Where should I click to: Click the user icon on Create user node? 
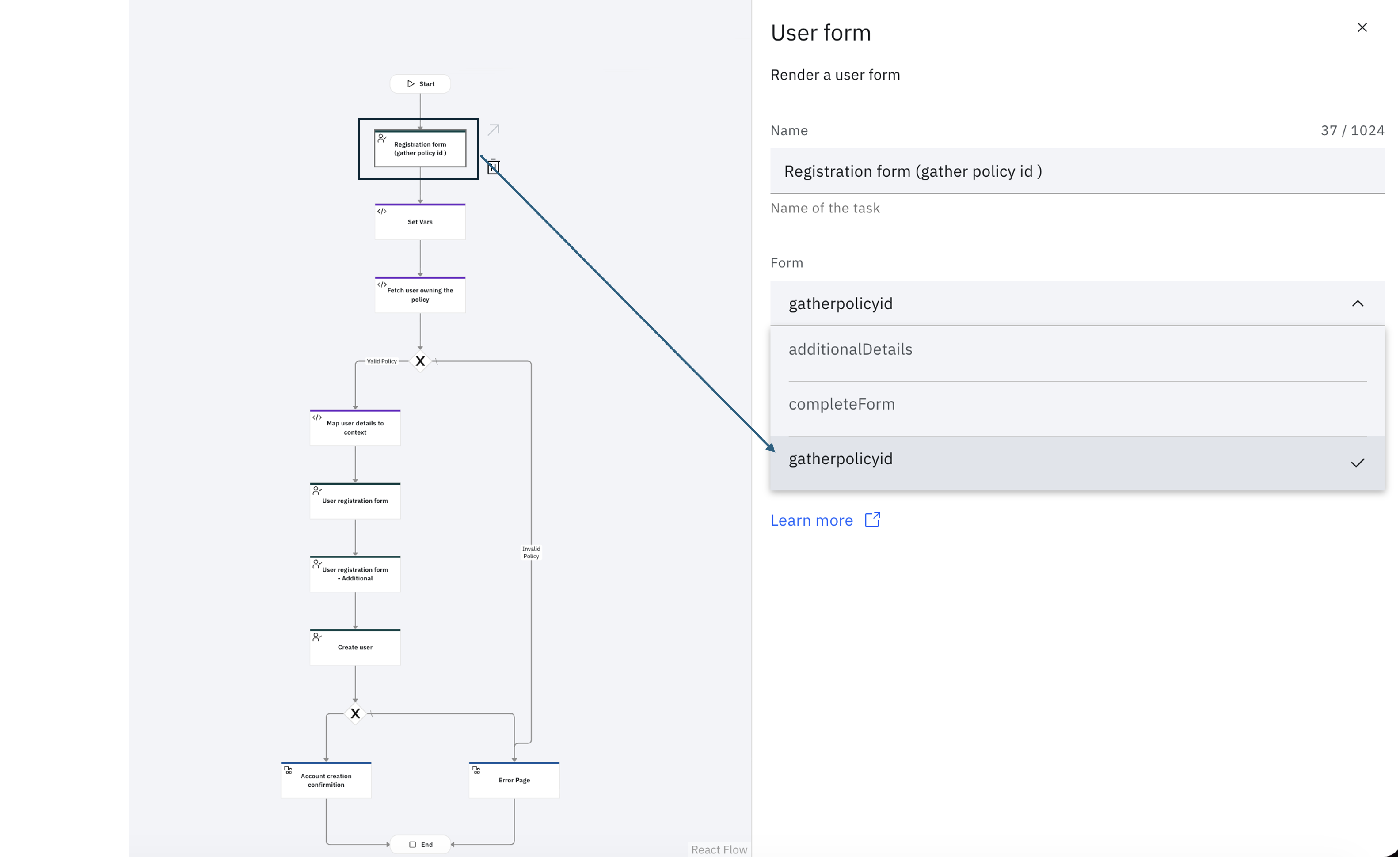pos(317,637)
